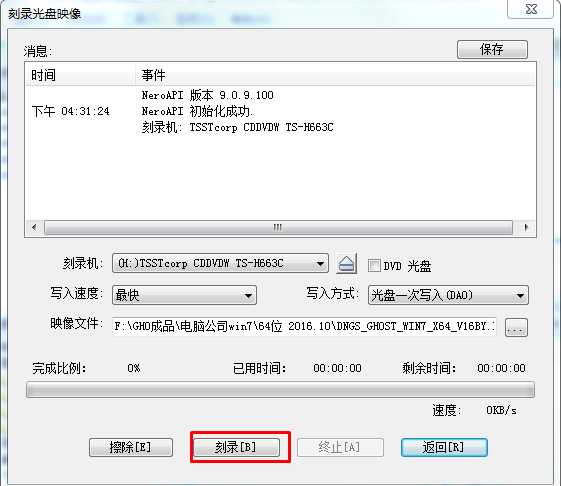Select the NeroAPI 初始化成功 log entry
Screen dimensions: 561x486
point(197,112)
